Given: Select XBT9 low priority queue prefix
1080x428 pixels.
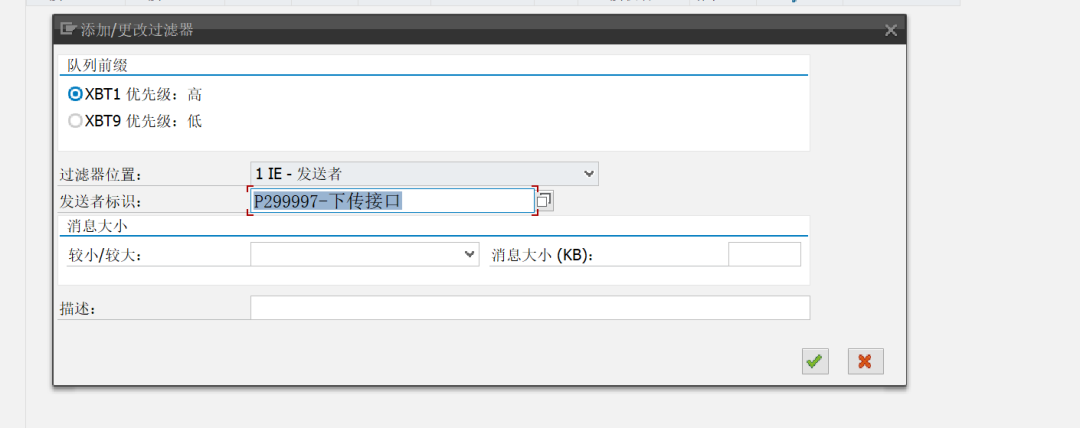Looking at the screenshot, I should point(75,121).
